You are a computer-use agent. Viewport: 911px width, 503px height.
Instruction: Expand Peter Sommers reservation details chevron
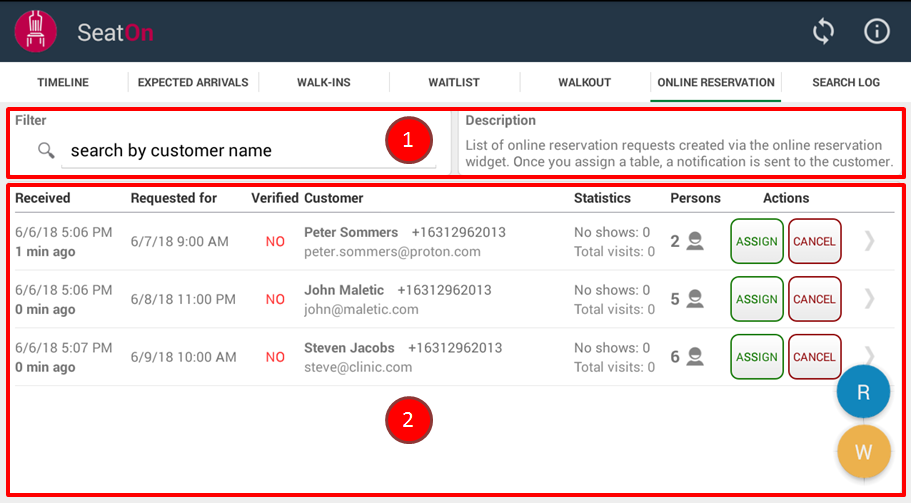(869, 241)
